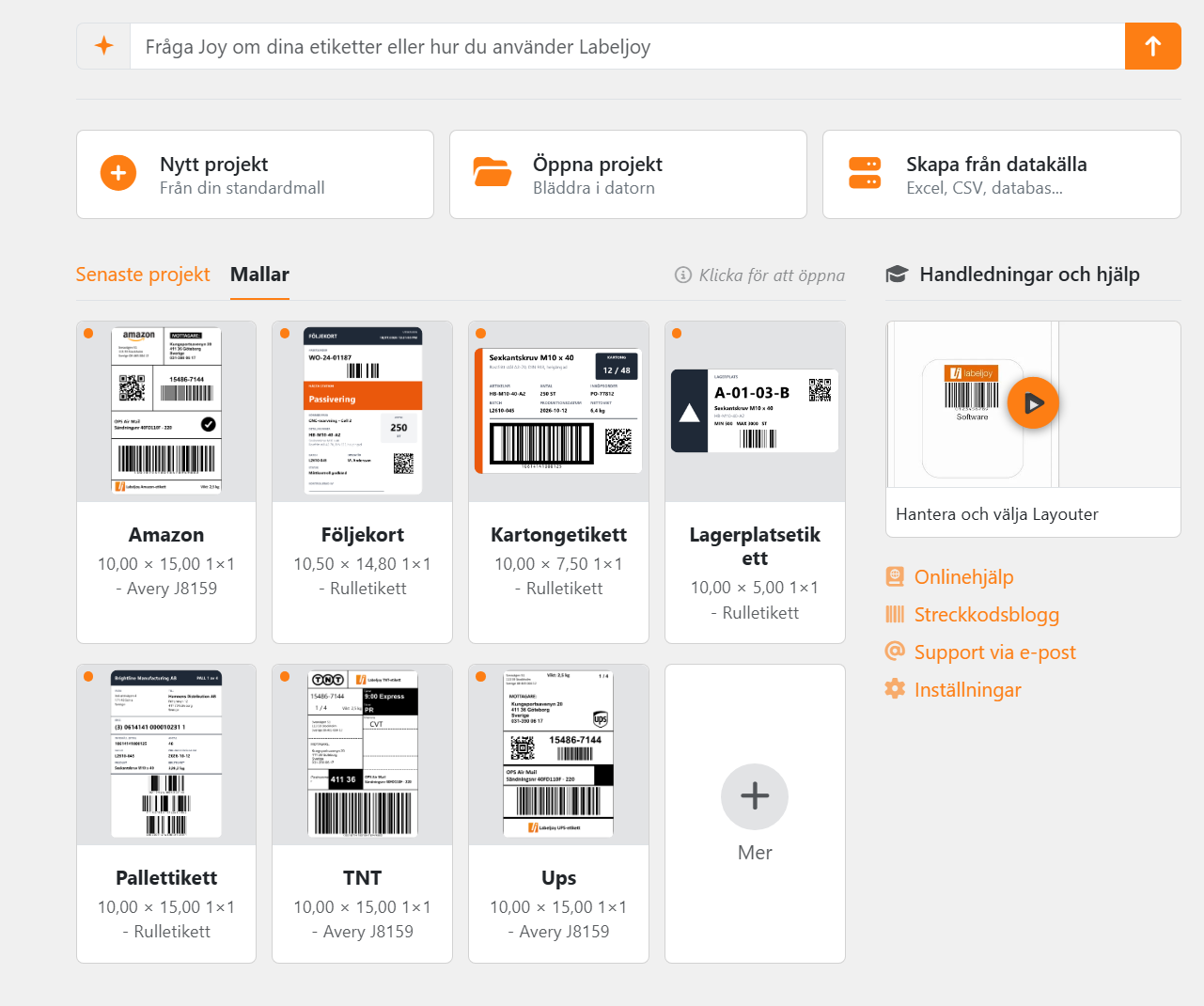Click the plus icon in the Mer tile
The image size is (1204, 1006).
click(x=755, y=796)
